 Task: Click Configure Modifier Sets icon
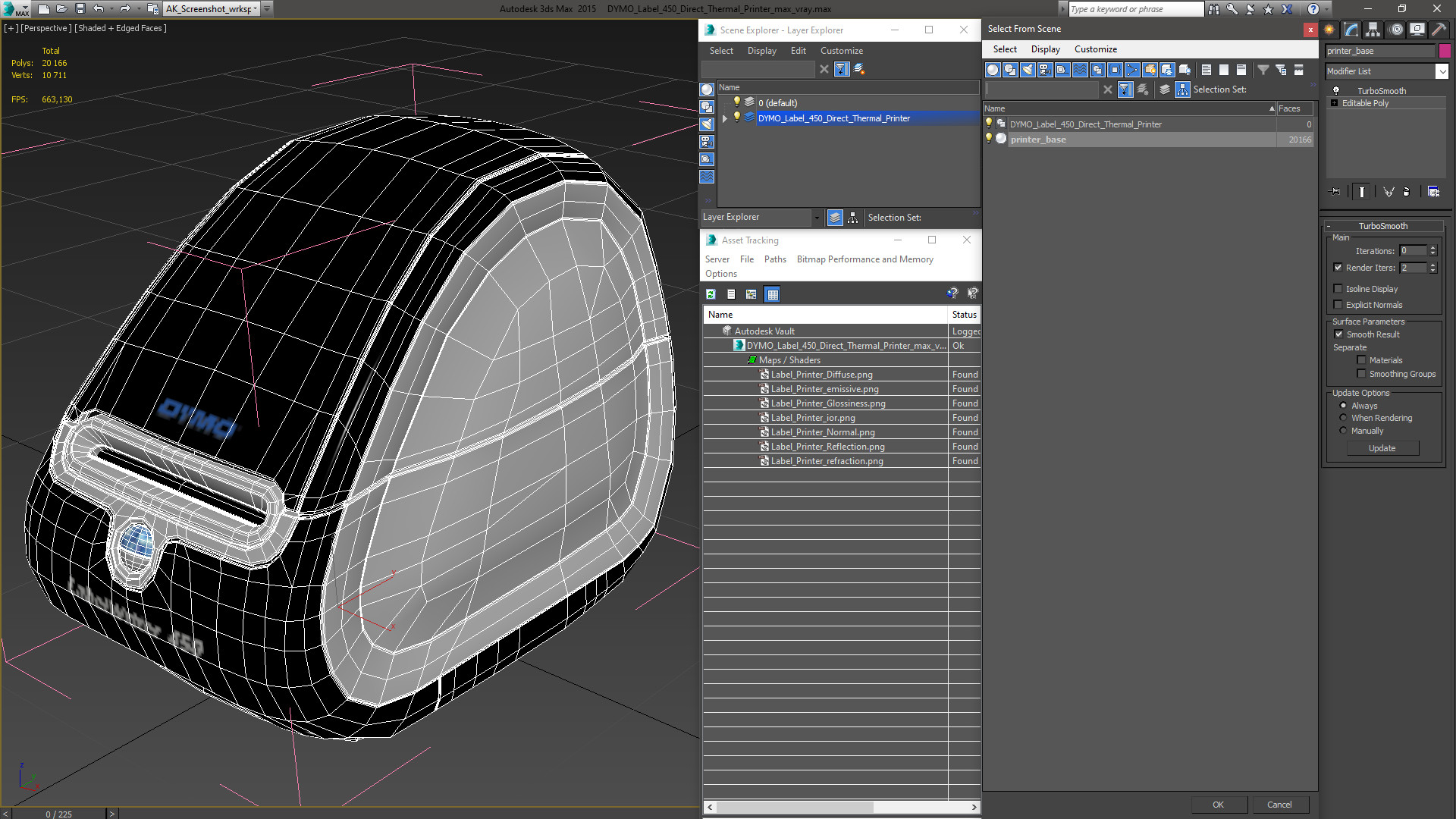click(1433, 192)
